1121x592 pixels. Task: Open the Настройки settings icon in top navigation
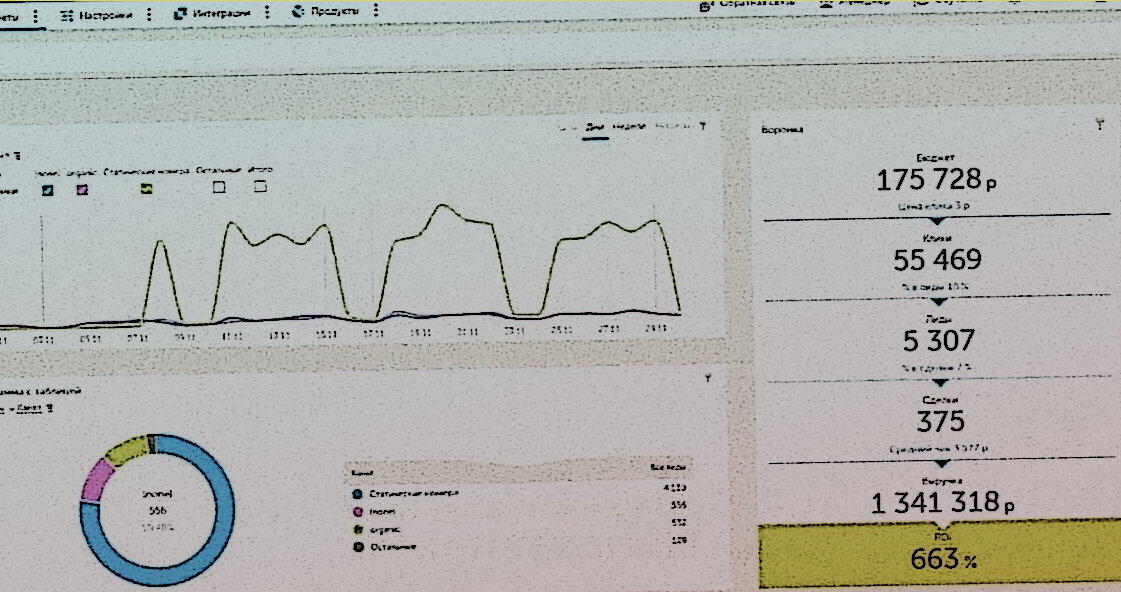pos(66,15)
